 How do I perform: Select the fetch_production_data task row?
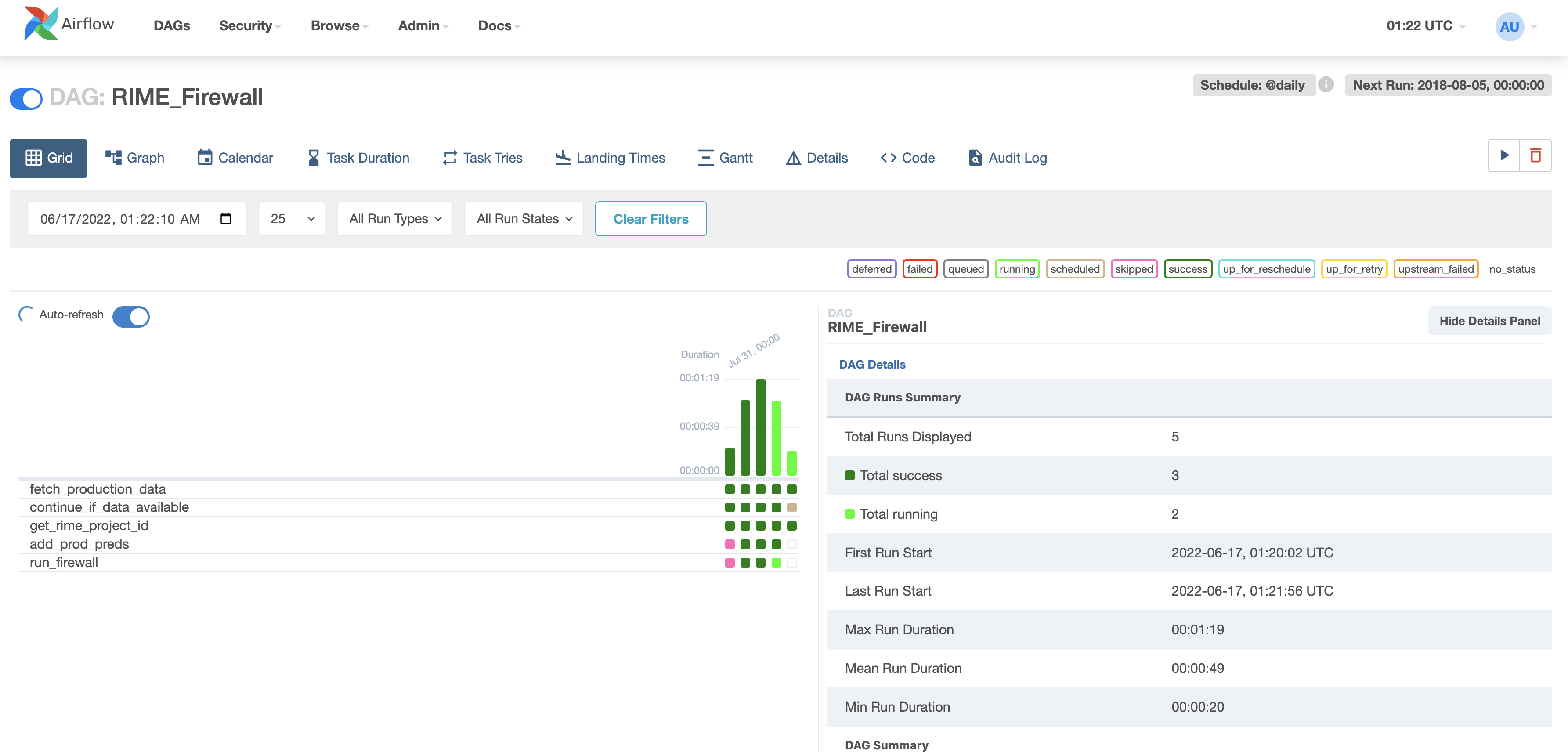[408, 489]
